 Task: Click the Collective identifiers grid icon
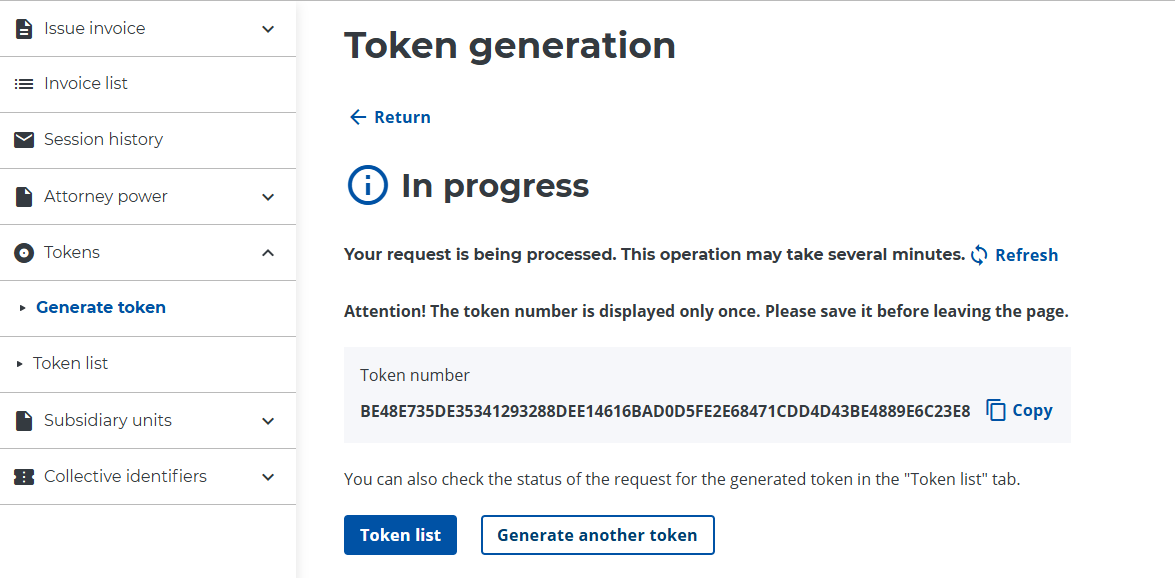tap(24, 476)
